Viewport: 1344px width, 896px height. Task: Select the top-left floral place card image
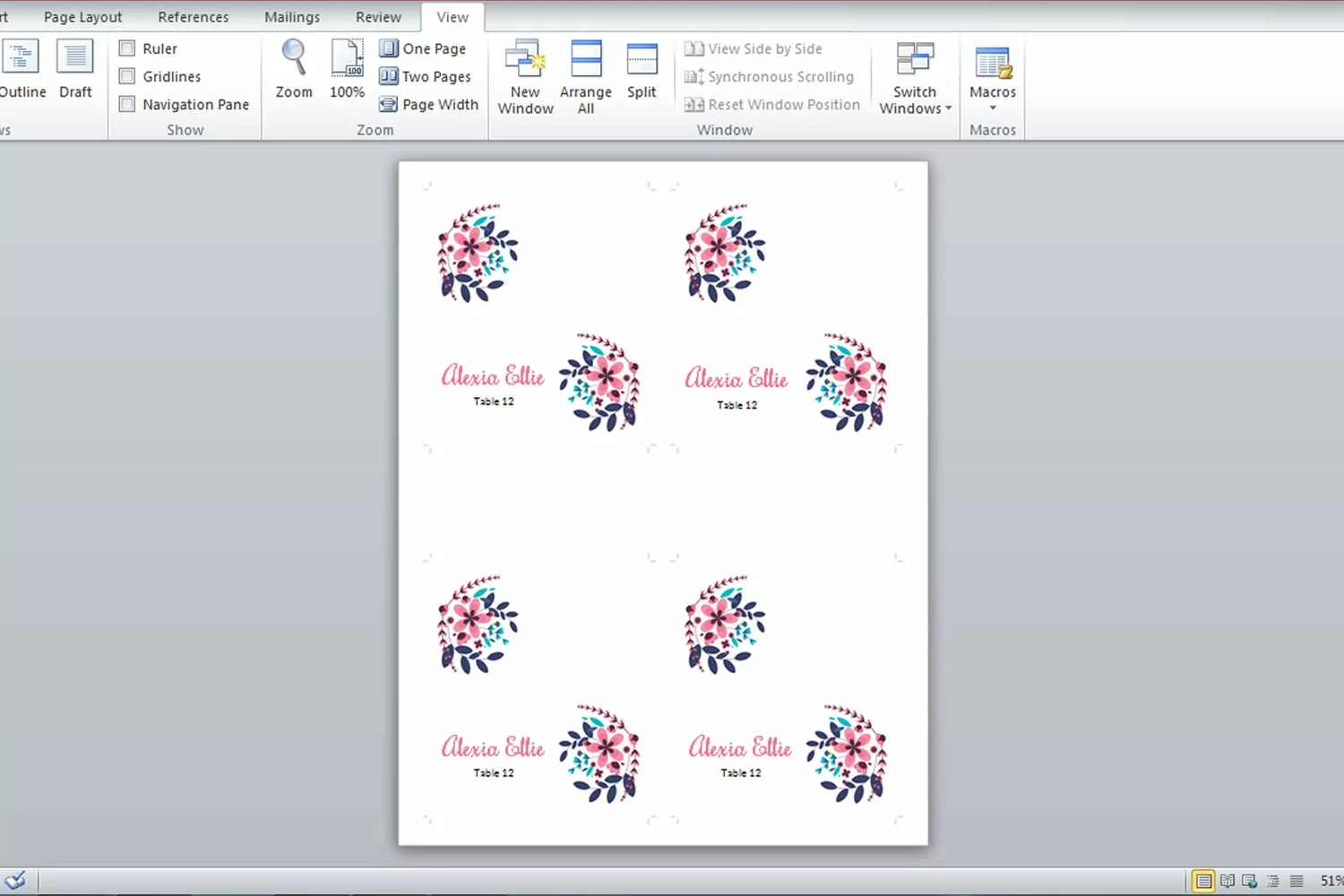(478, 253)
